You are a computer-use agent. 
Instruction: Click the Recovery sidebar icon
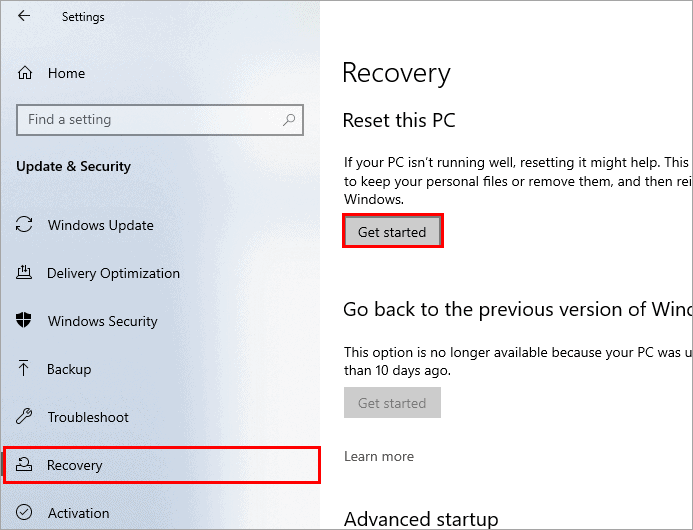coord(25,466)
